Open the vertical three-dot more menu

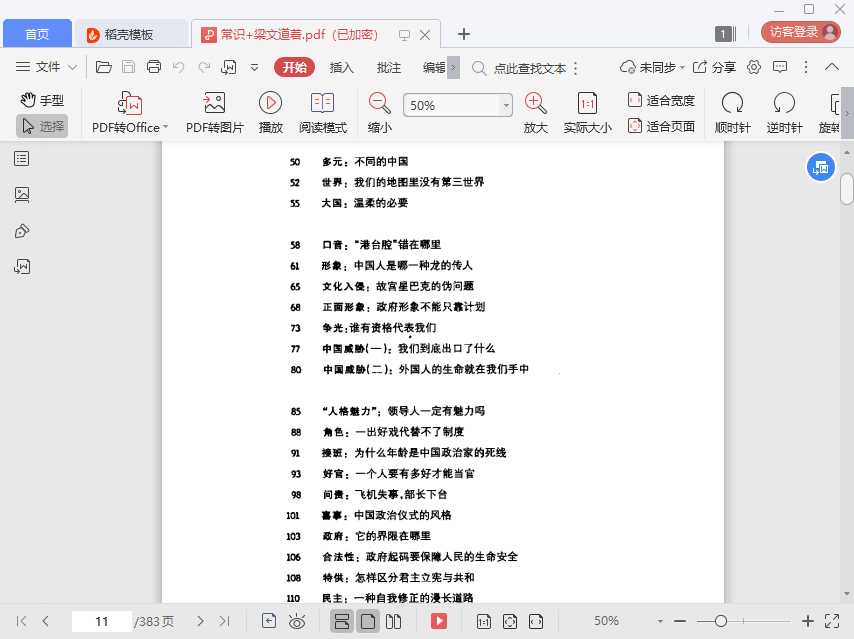tap(806, 67)
